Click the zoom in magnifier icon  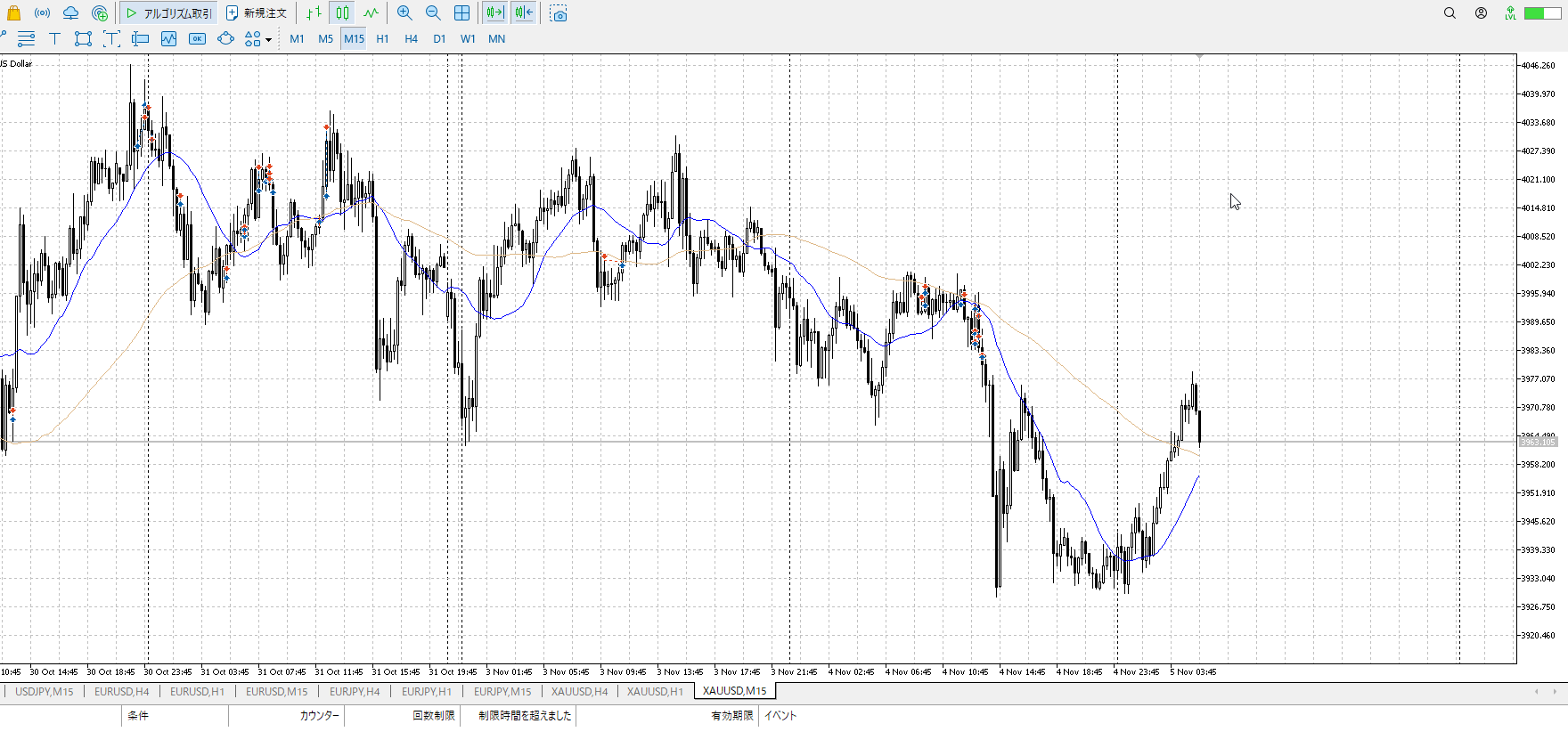pos(404,13)
